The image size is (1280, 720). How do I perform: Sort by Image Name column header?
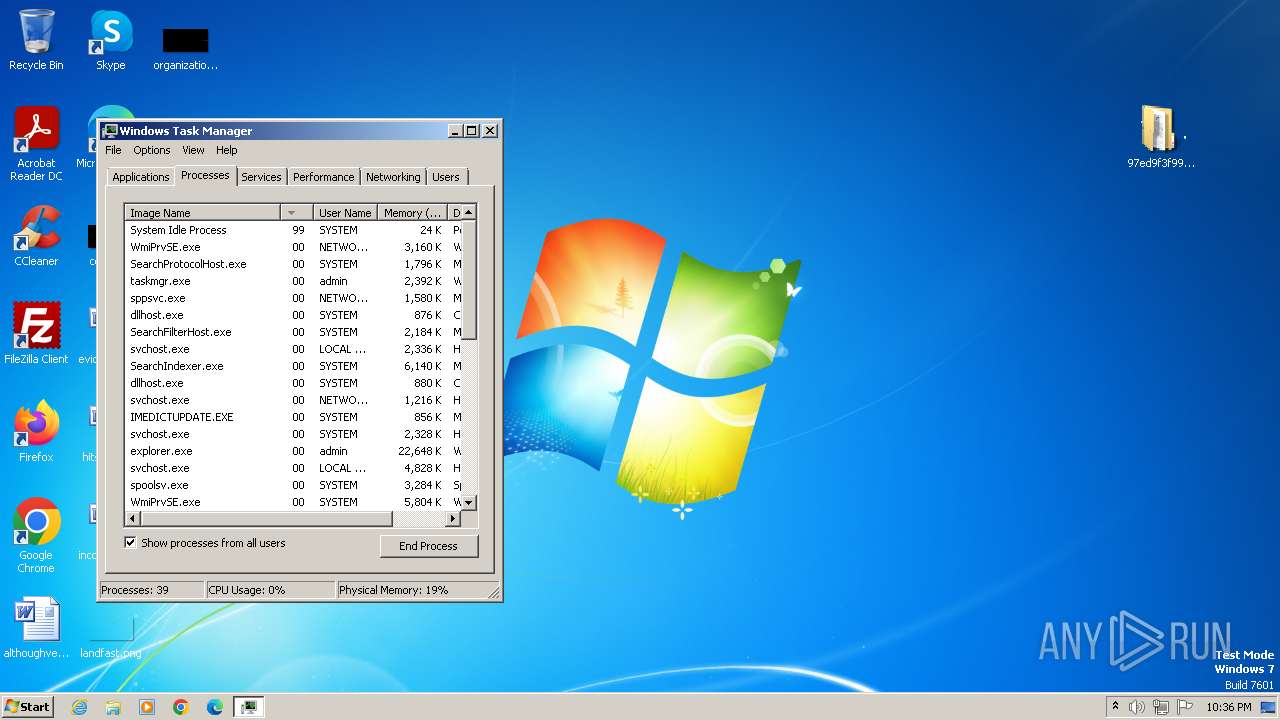(203, 213)
